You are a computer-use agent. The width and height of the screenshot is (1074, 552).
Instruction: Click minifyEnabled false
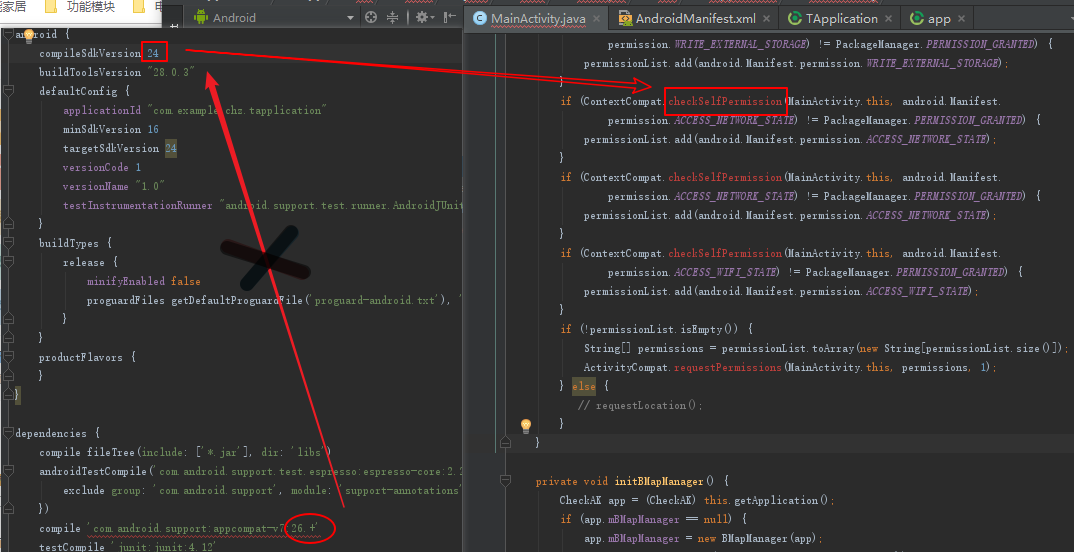point(144,281)
